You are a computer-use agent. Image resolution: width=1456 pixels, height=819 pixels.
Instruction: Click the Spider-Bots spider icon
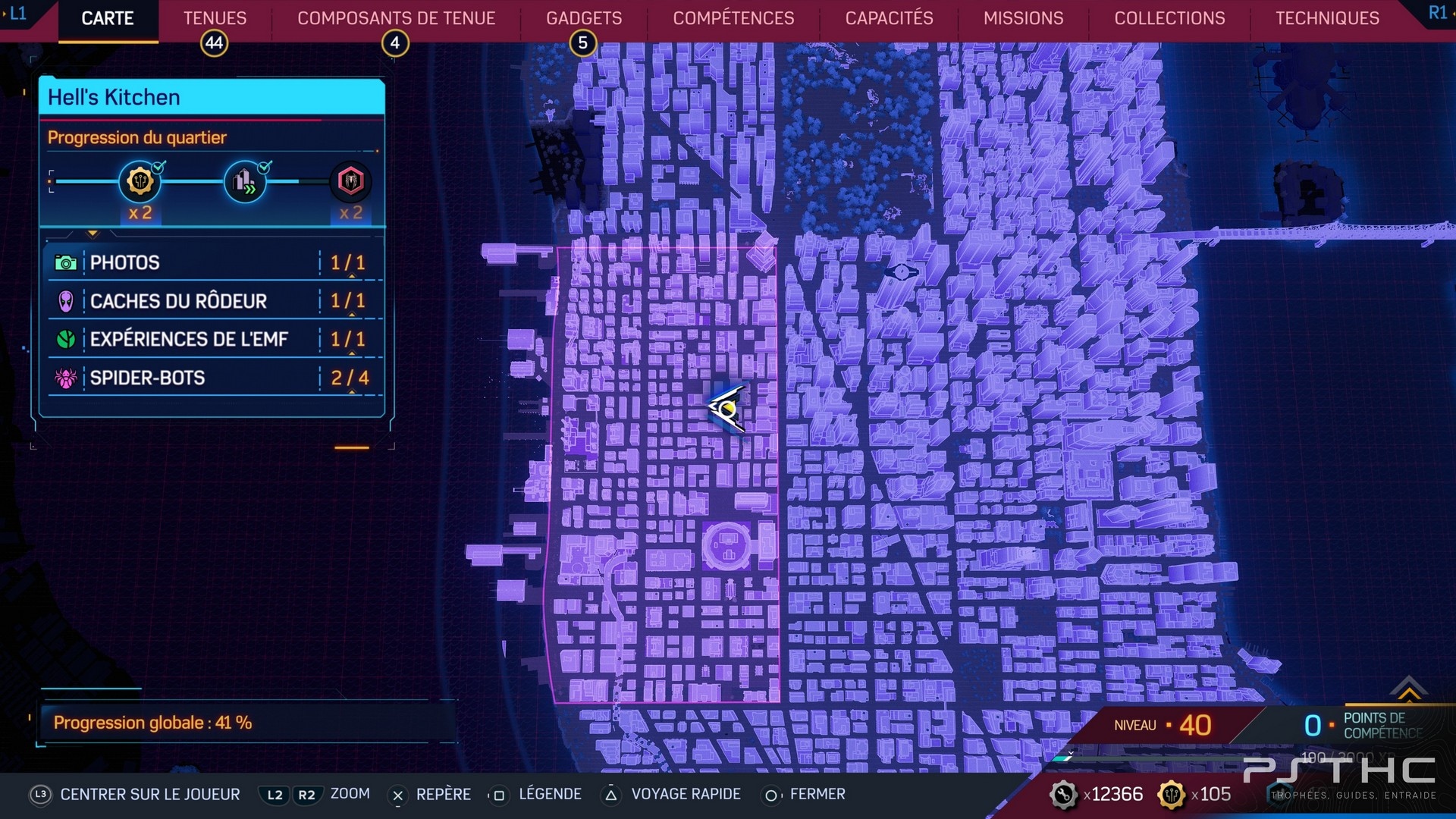coord(66,378)
